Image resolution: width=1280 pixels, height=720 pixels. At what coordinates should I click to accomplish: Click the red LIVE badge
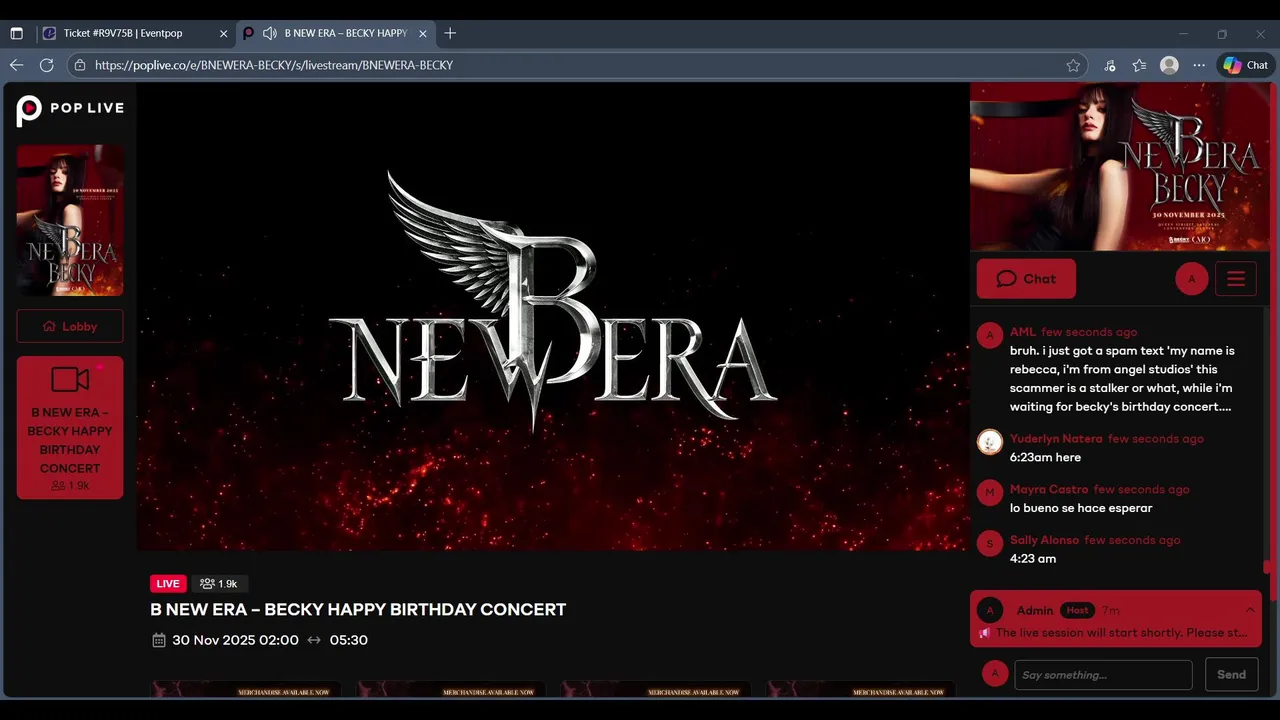click(x=168, y=584)
